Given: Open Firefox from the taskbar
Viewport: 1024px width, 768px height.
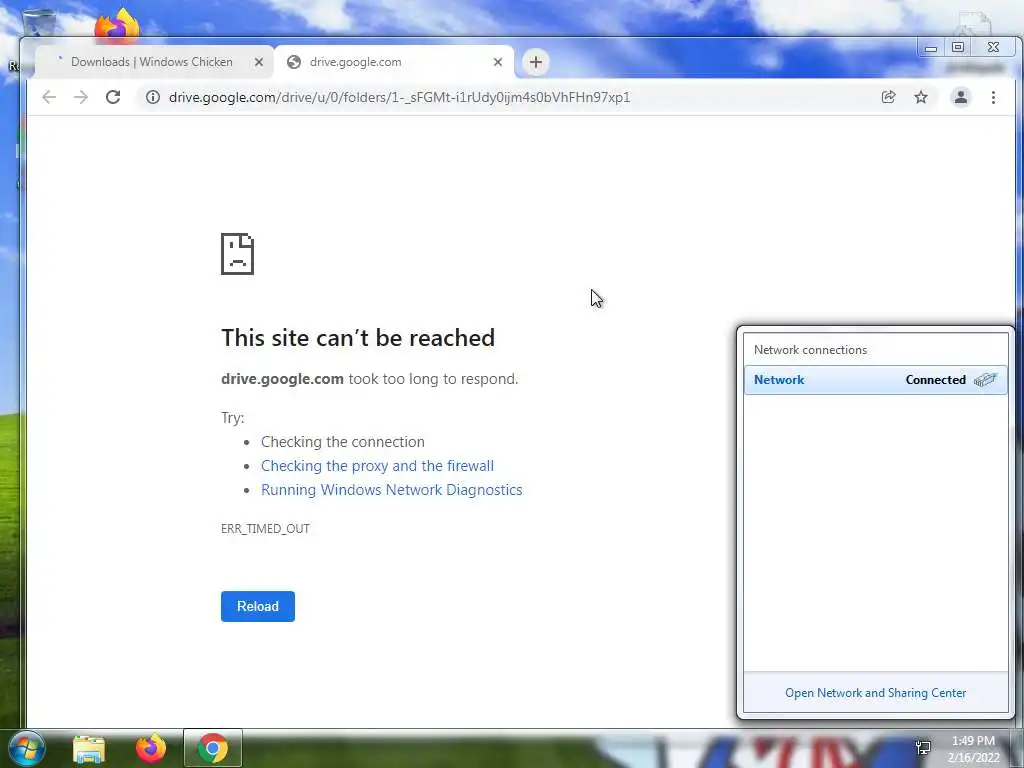Looking at the screenshot, I should tap(151, 748).
